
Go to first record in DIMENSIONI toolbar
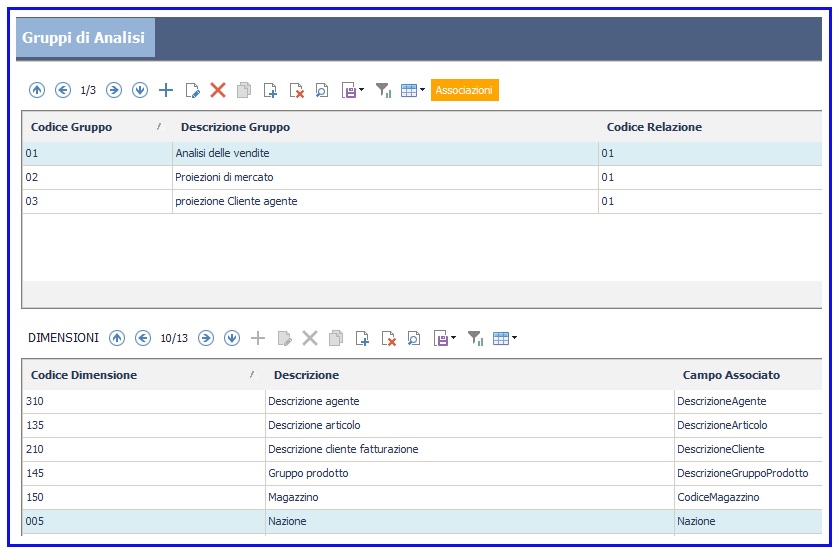tap(117, 338)
